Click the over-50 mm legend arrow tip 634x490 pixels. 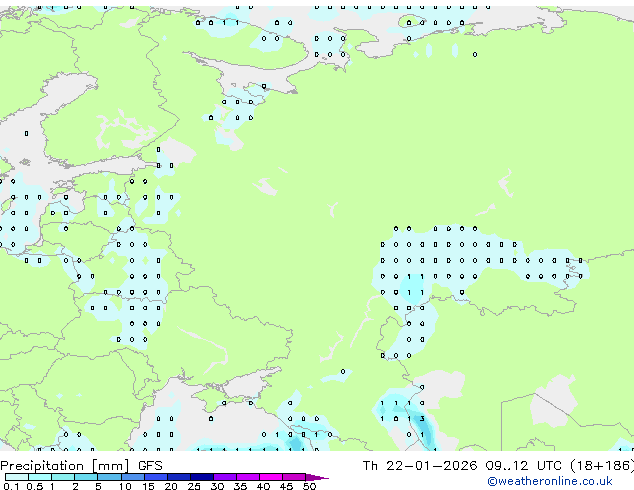317,478
